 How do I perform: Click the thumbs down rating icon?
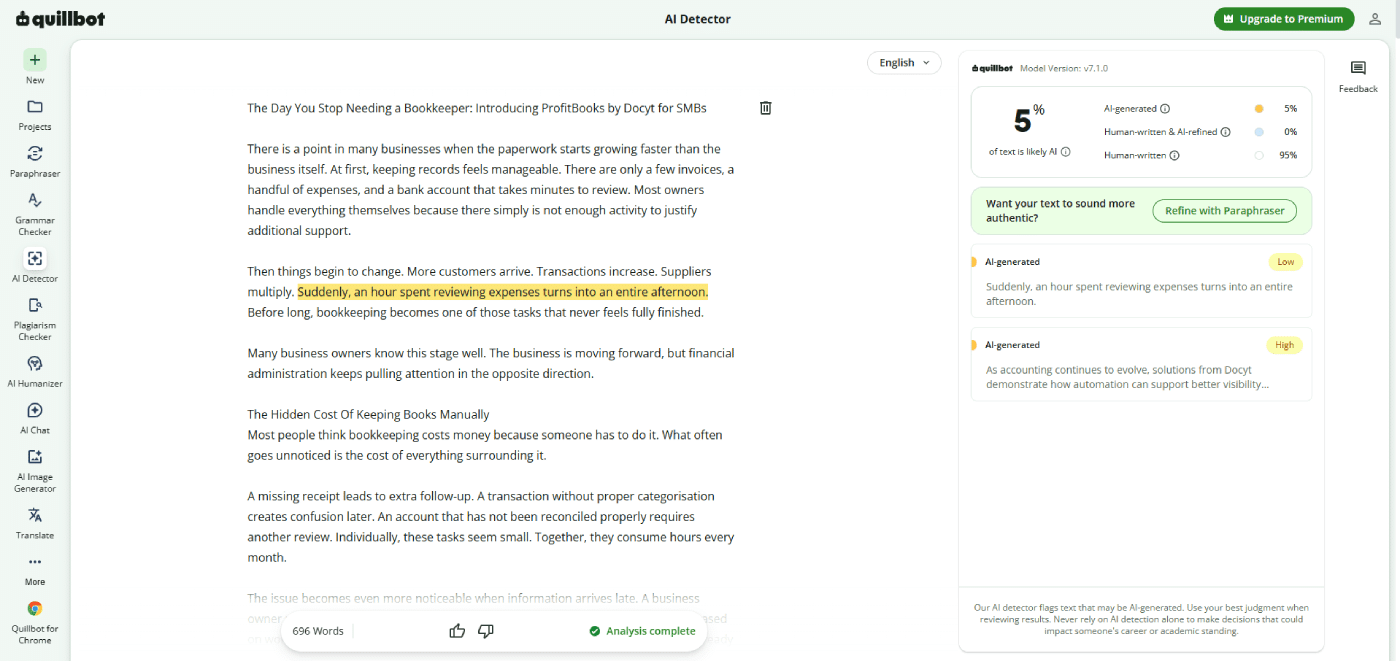[x=486, y=631]
